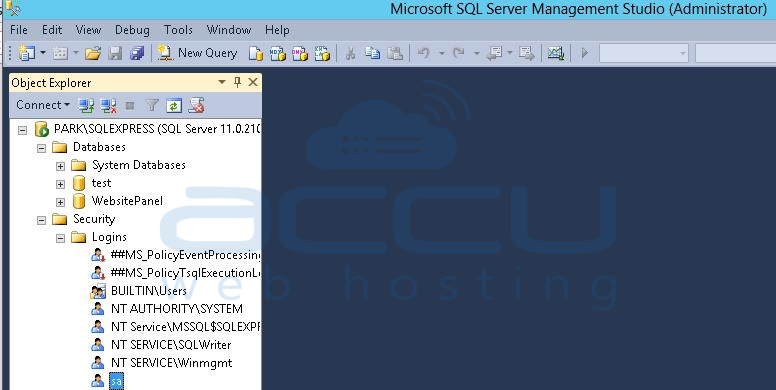Viewport: 776px width, 390px height.
Task: Click the Undo arrow icon
Action: point(424,52)
